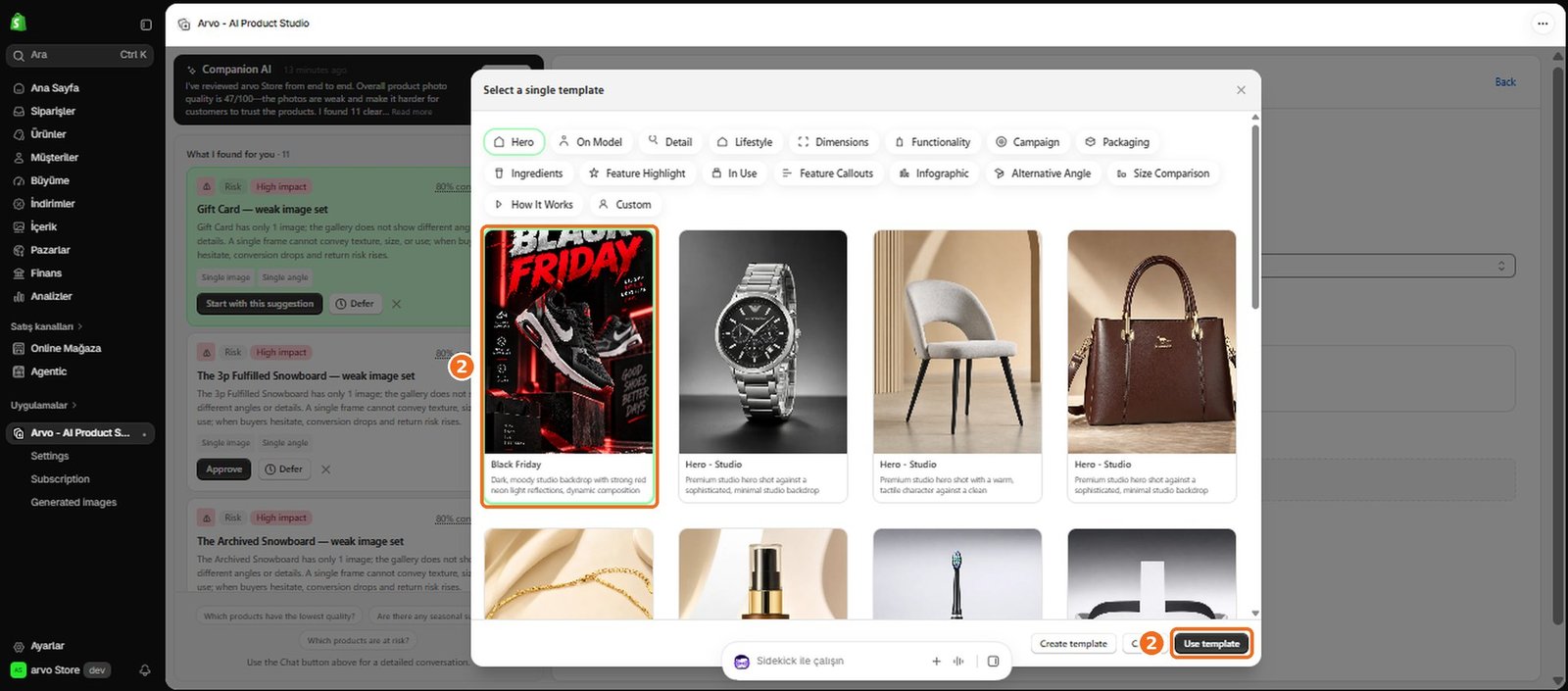Toggle sidebar collapse icon at top
1568x691 pixels.
coord(146,25)
